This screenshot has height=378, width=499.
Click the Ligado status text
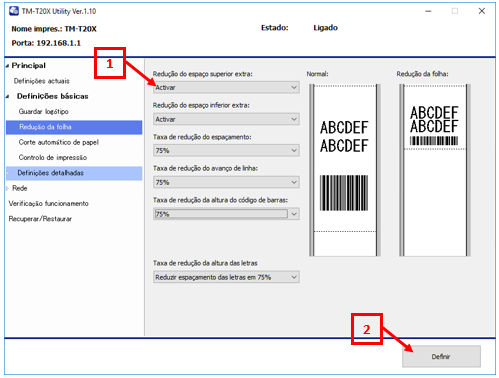point(325,28)
